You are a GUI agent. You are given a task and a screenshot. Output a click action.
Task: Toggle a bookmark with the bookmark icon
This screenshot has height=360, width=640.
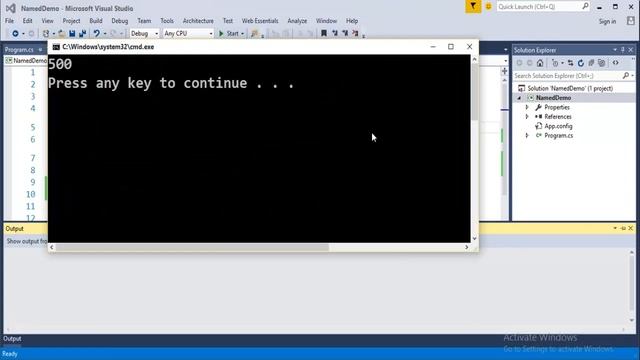(x=324, y=33)
